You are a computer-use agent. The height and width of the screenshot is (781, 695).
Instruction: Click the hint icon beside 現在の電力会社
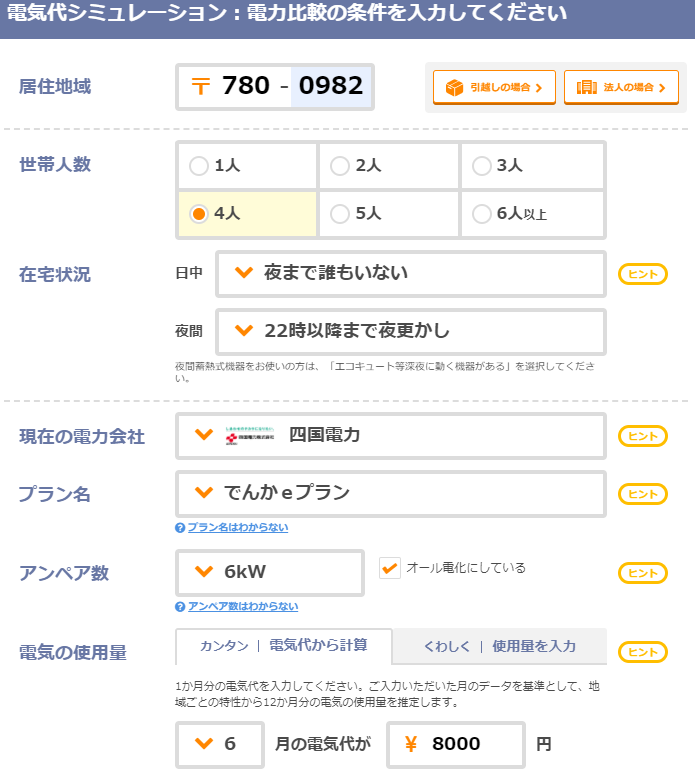click(642, 435)
